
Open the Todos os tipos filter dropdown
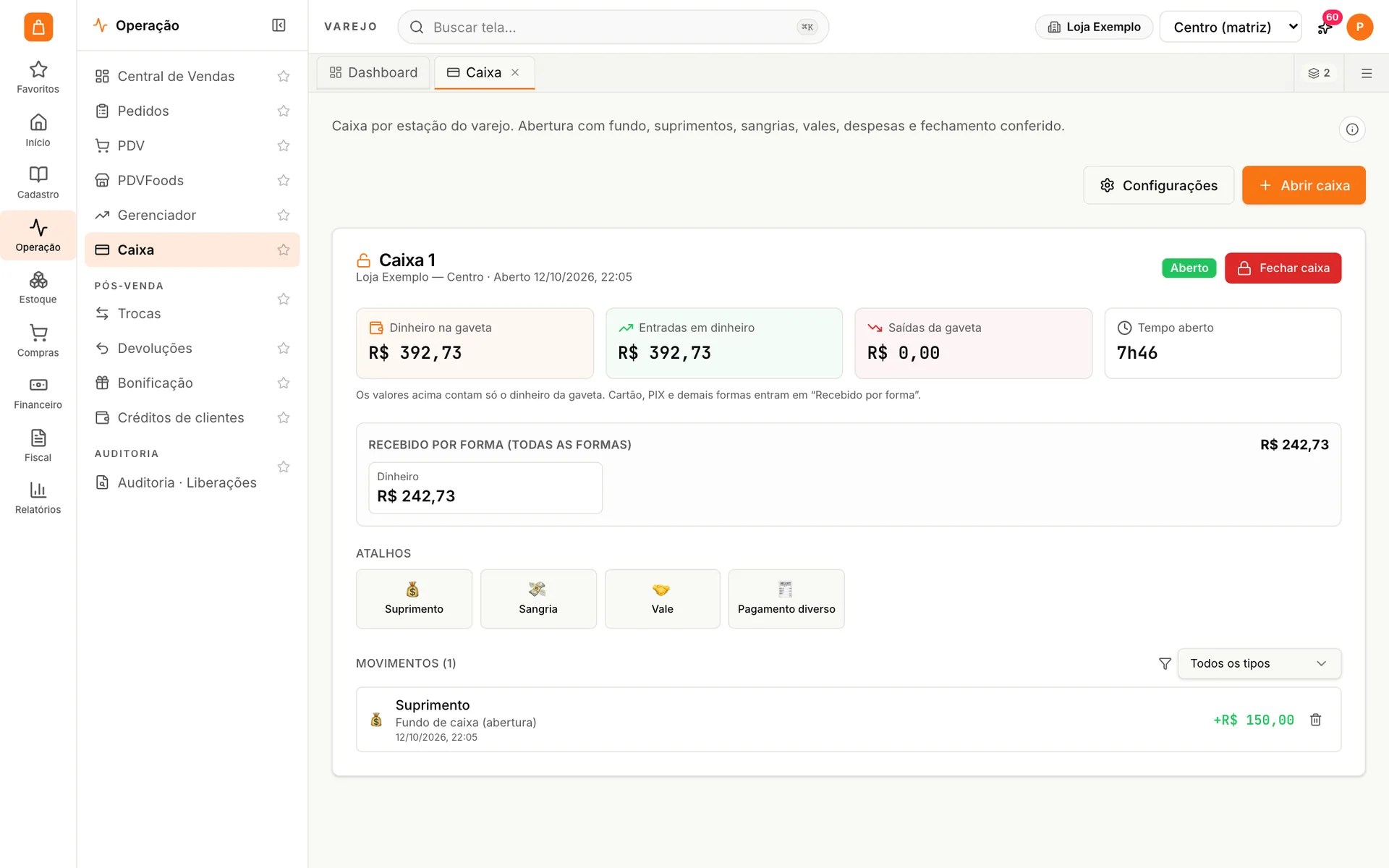(x=1259, y=663)
